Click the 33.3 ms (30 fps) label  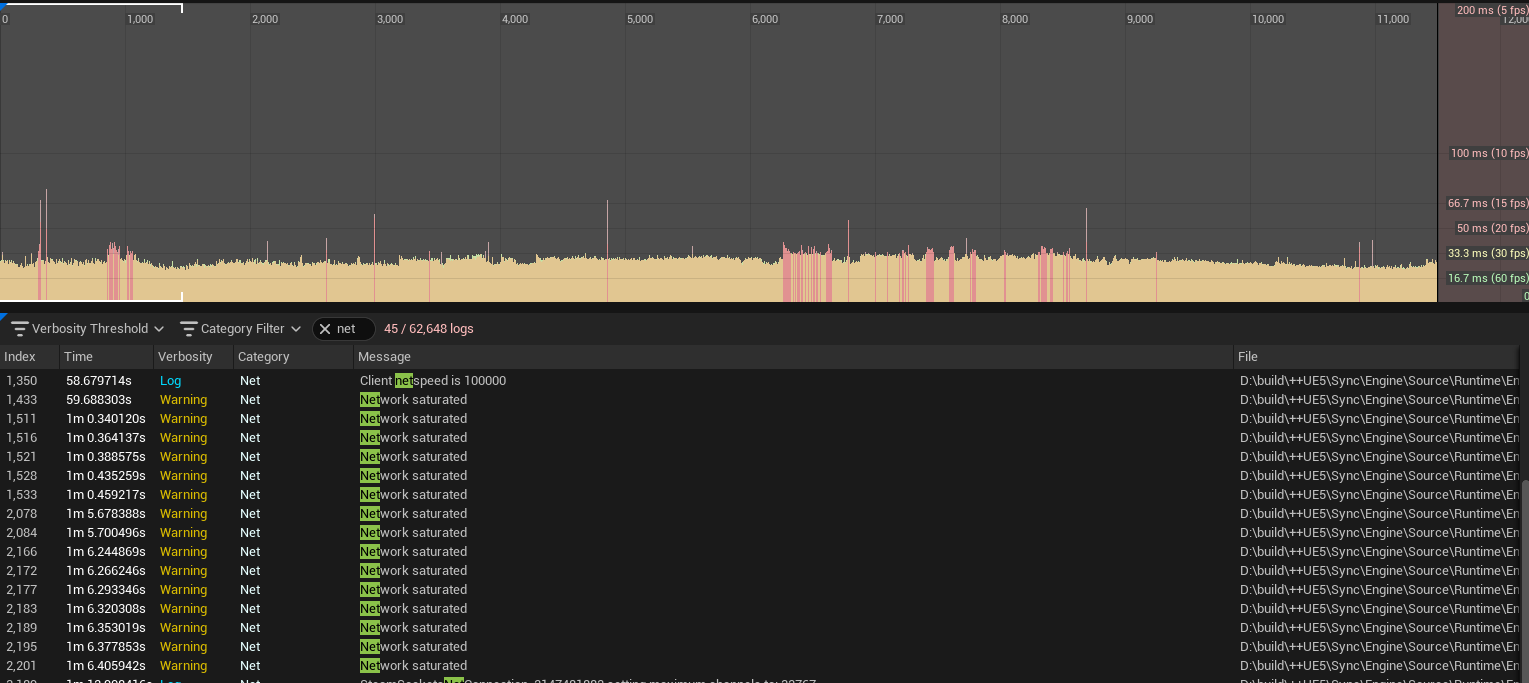point(1487,253)
